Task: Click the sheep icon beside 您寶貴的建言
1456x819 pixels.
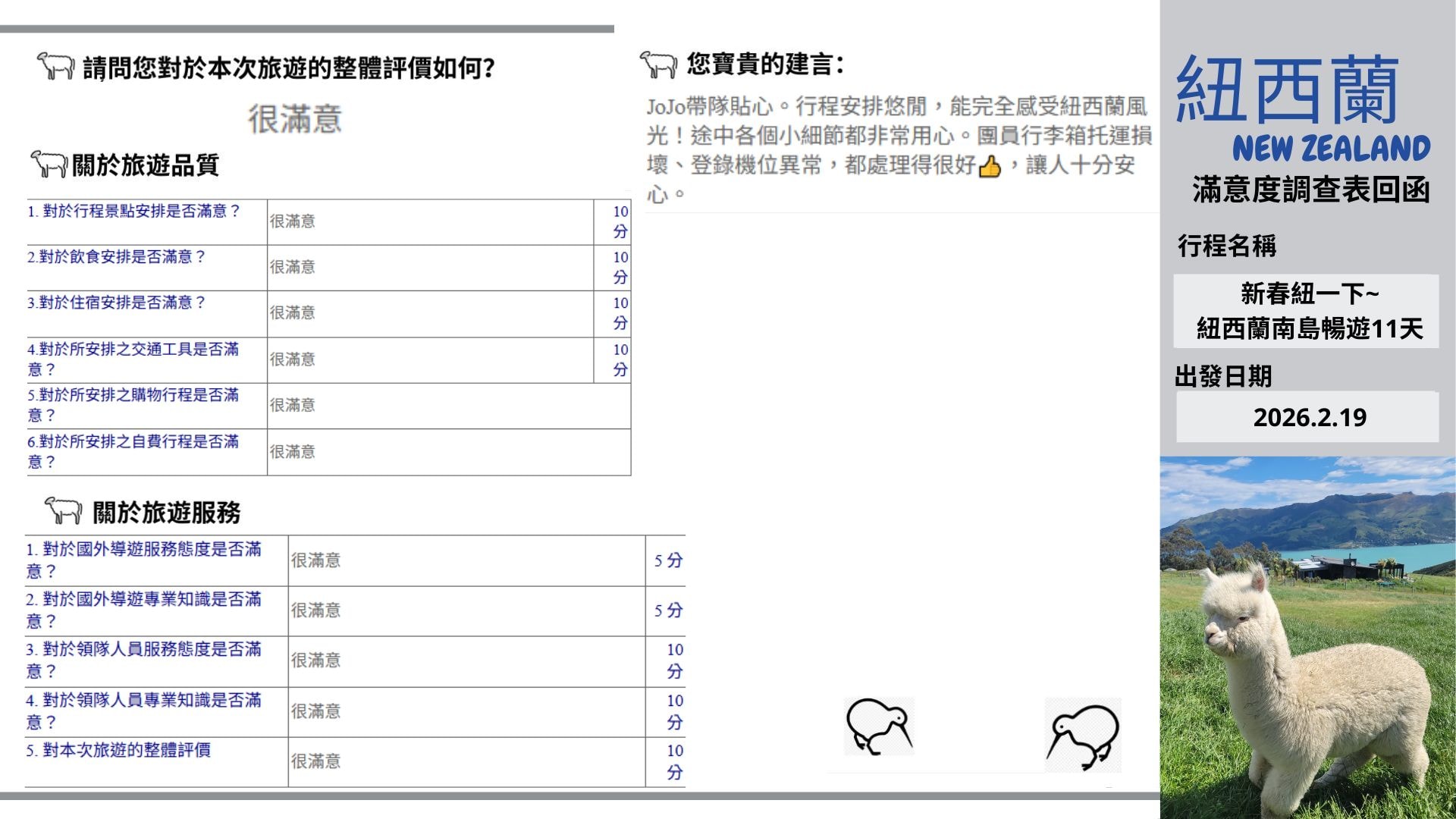Action: (657, 64)
